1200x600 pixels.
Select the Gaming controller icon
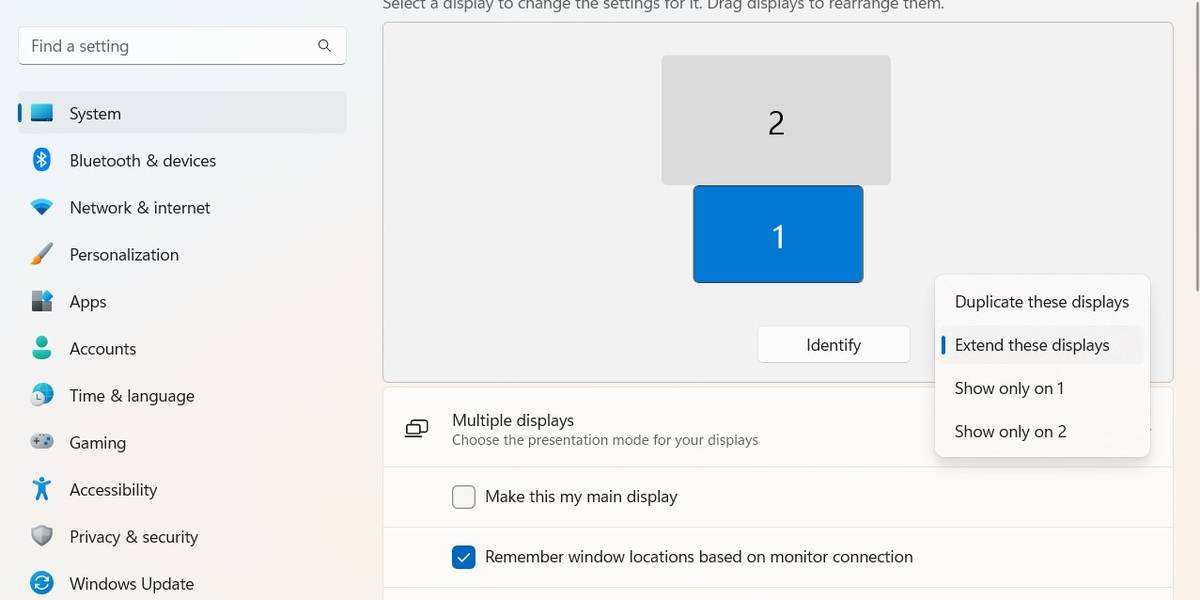42,442
